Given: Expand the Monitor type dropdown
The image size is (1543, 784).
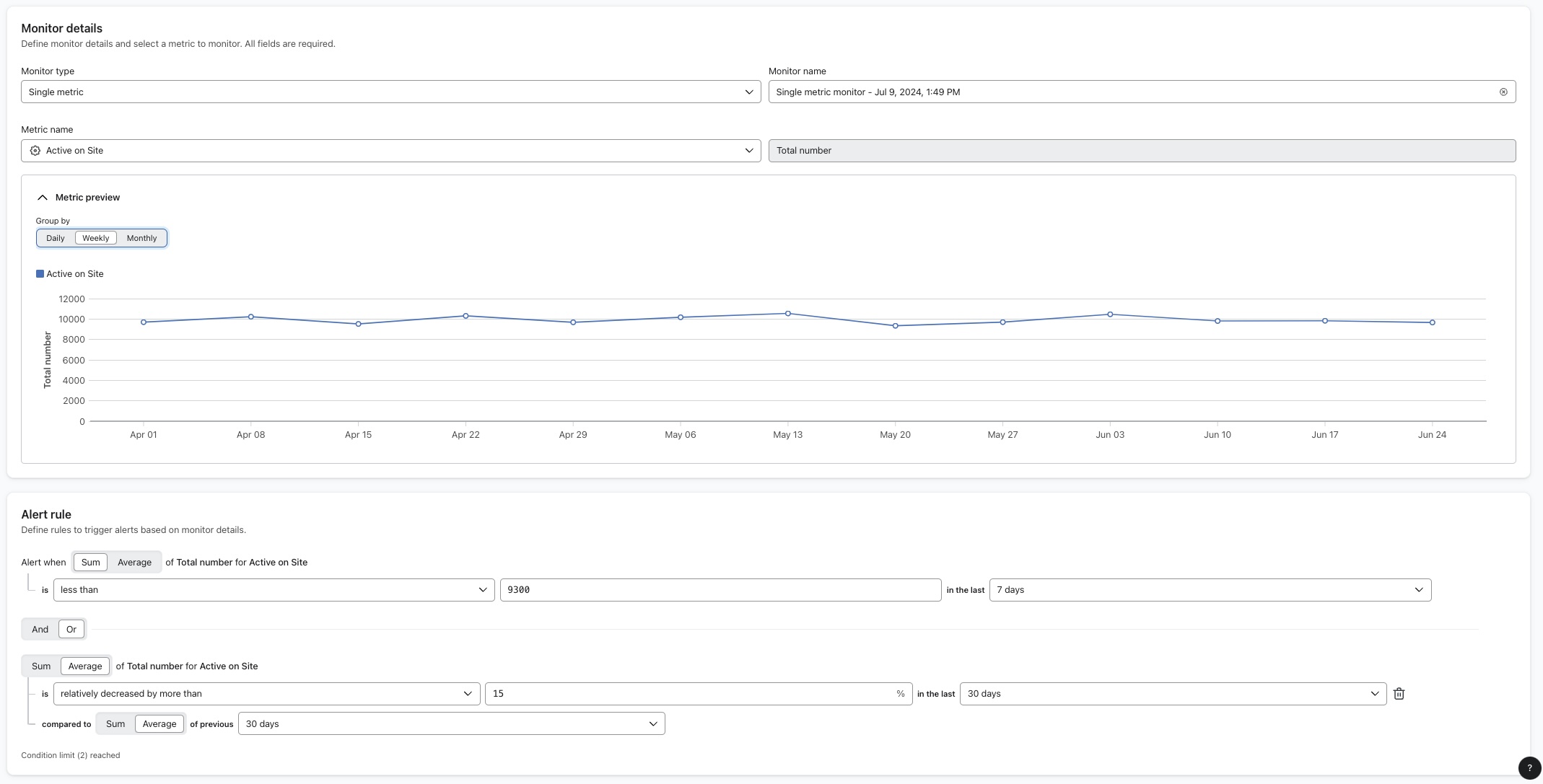Looking at the screenshot, I should (750, 91).
